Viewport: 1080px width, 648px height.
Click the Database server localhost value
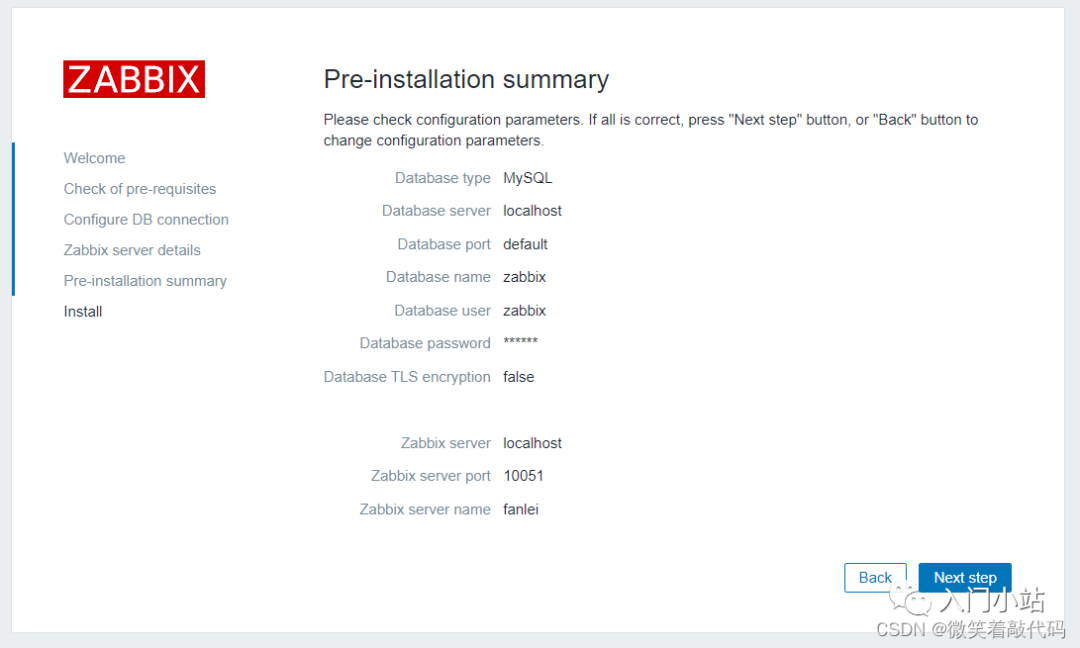(532, 211)
